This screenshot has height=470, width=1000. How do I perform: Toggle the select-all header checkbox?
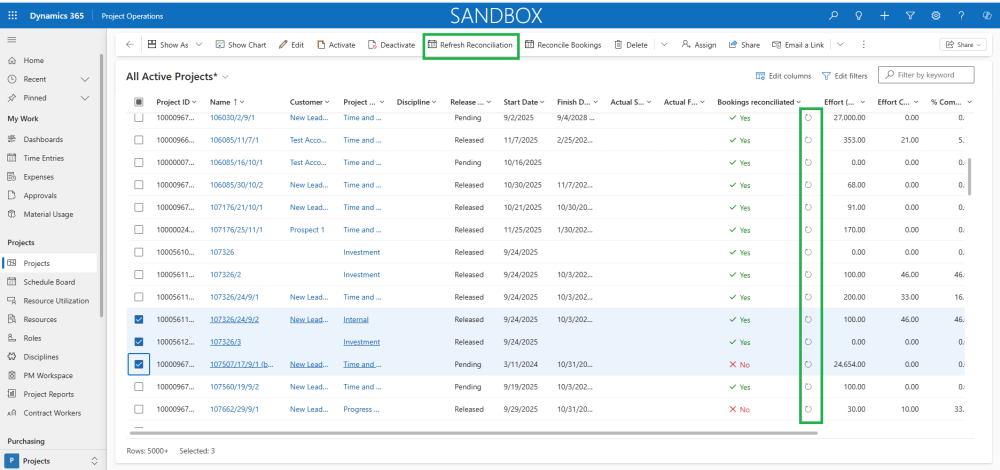tap(138, 102)
